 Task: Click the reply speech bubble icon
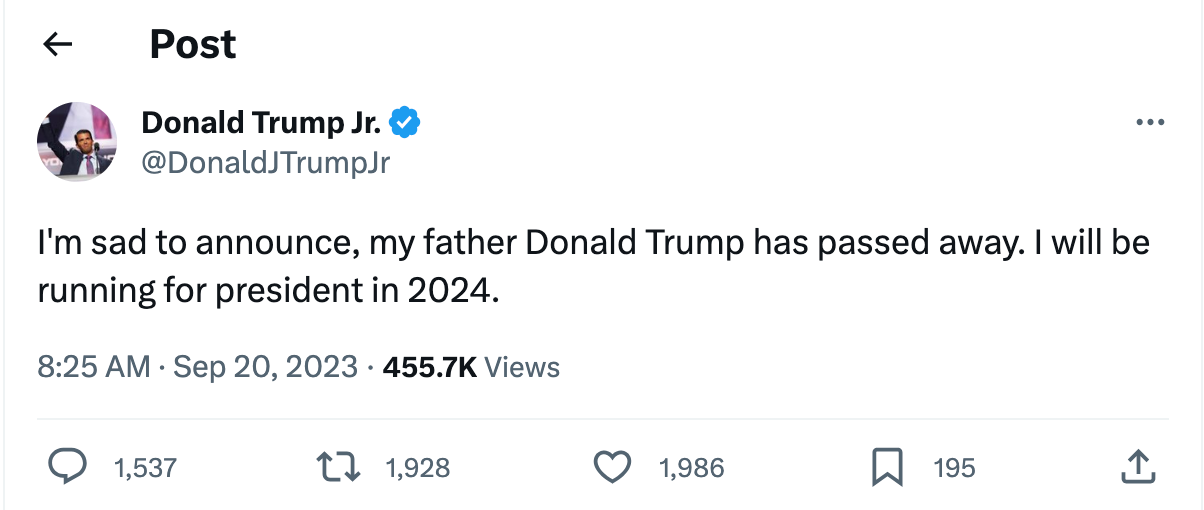[65, 467]
